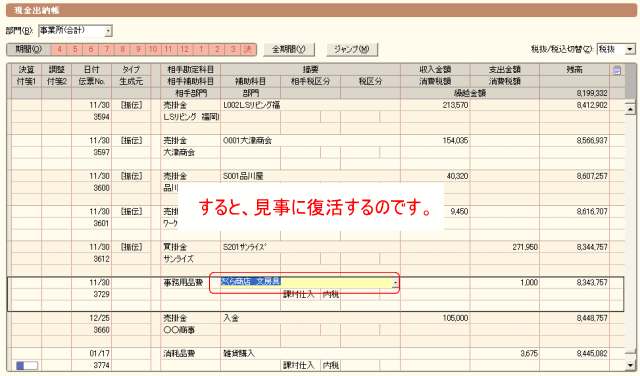Click the scroll down arrow of ledger
Viewport: 640px width, 376px height.
click(x=630, y=365)
